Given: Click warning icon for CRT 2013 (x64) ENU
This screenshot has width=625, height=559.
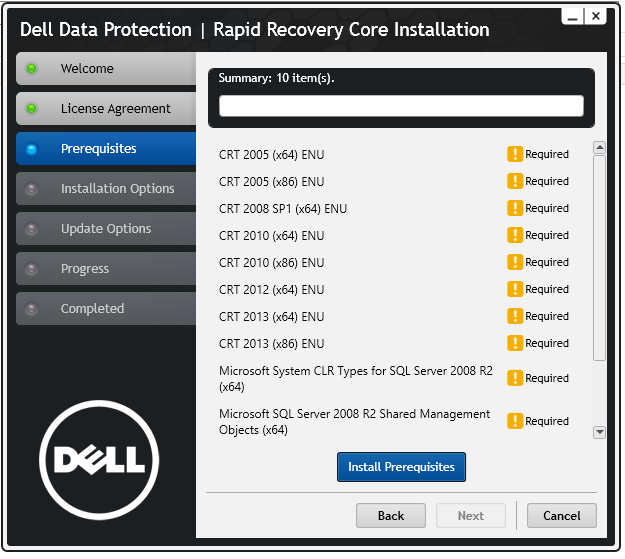Looking at the screenshot, I should [515, 316].
